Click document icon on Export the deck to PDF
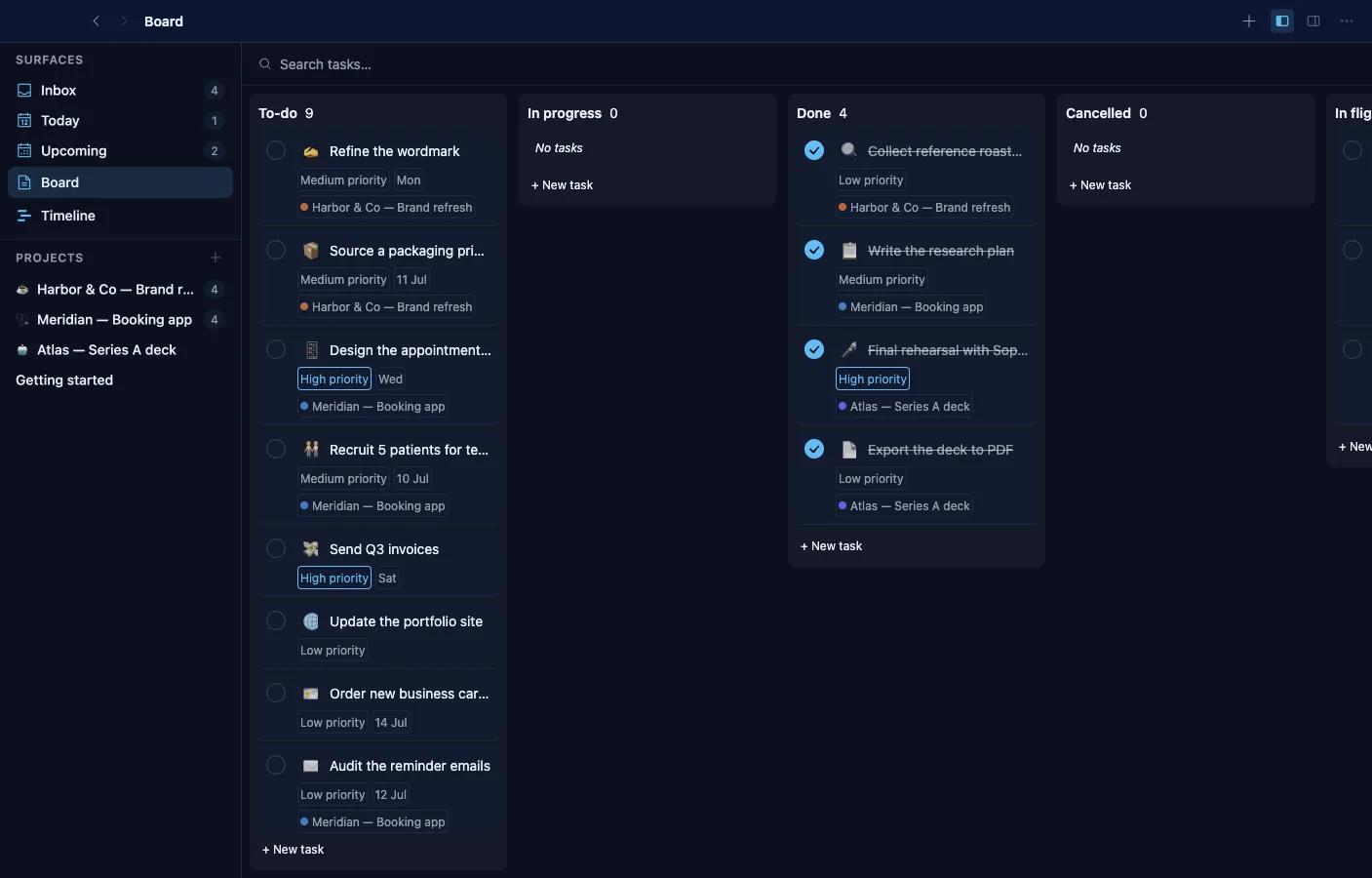Screen dimensions: 1372x878 coord(849,450)
